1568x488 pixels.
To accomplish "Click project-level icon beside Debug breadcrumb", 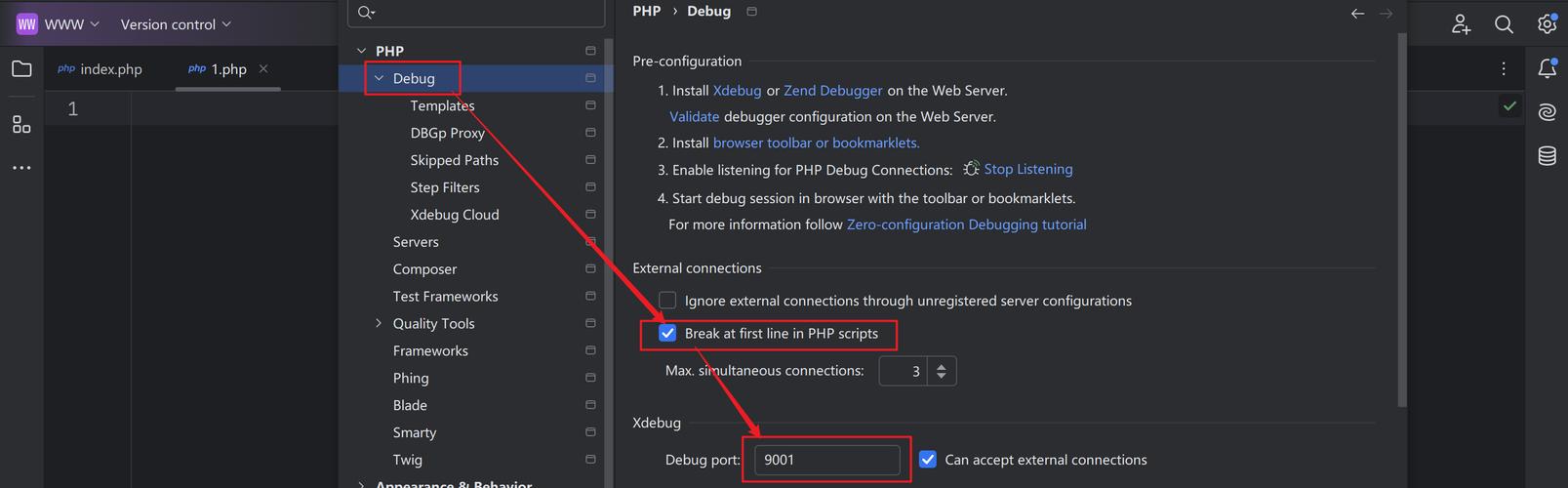I will (x=751, y=12).
